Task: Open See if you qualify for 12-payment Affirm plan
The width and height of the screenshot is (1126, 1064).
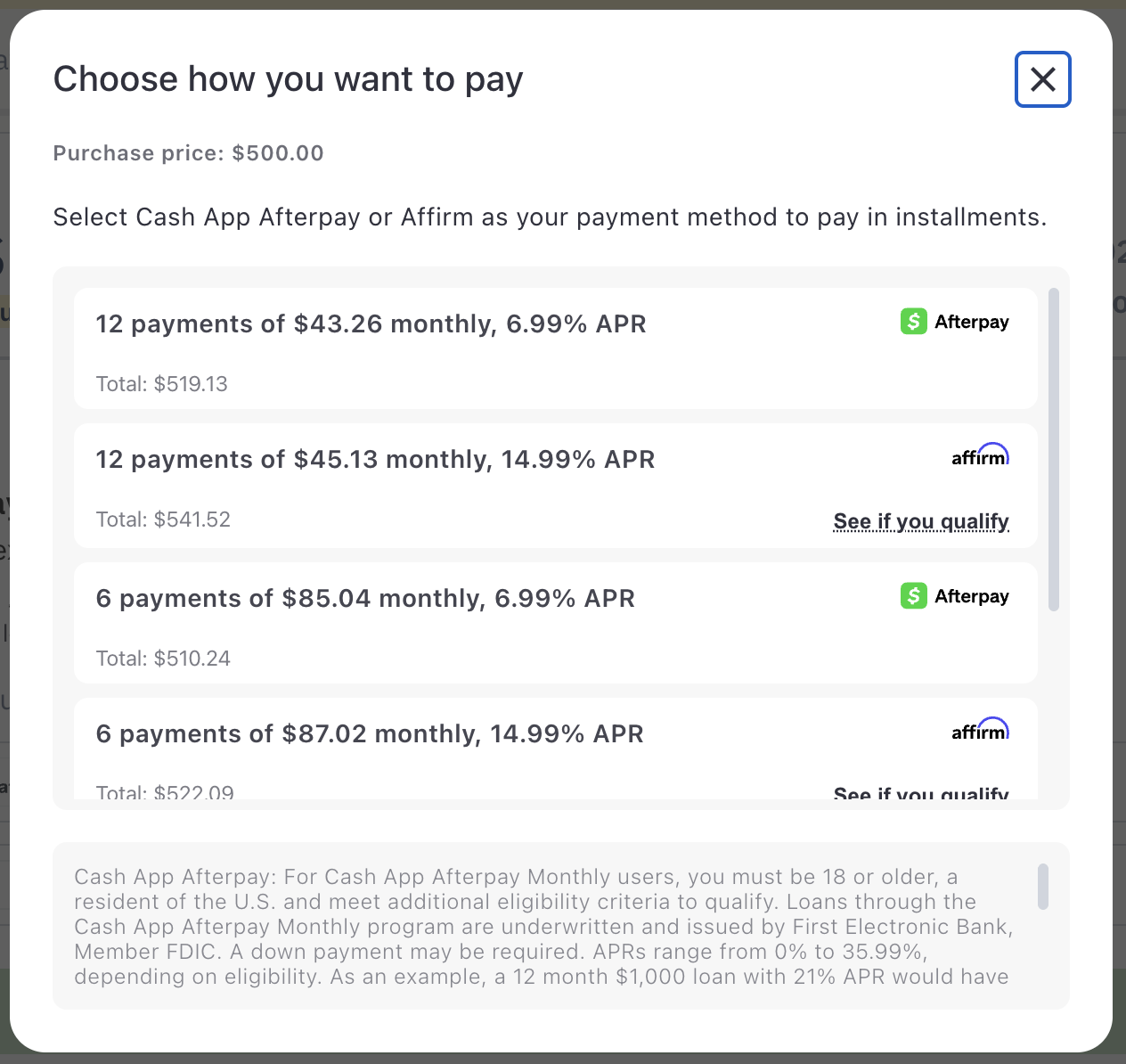Action: click(x=920, y=521)
